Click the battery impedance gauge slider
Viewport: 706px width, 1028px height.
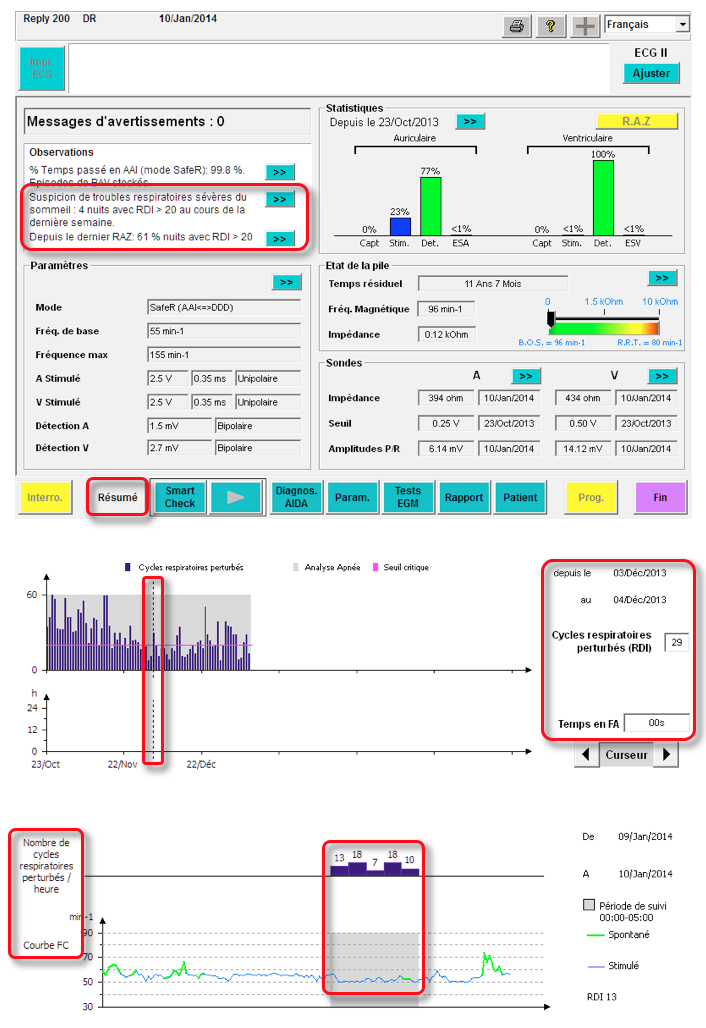549,319
